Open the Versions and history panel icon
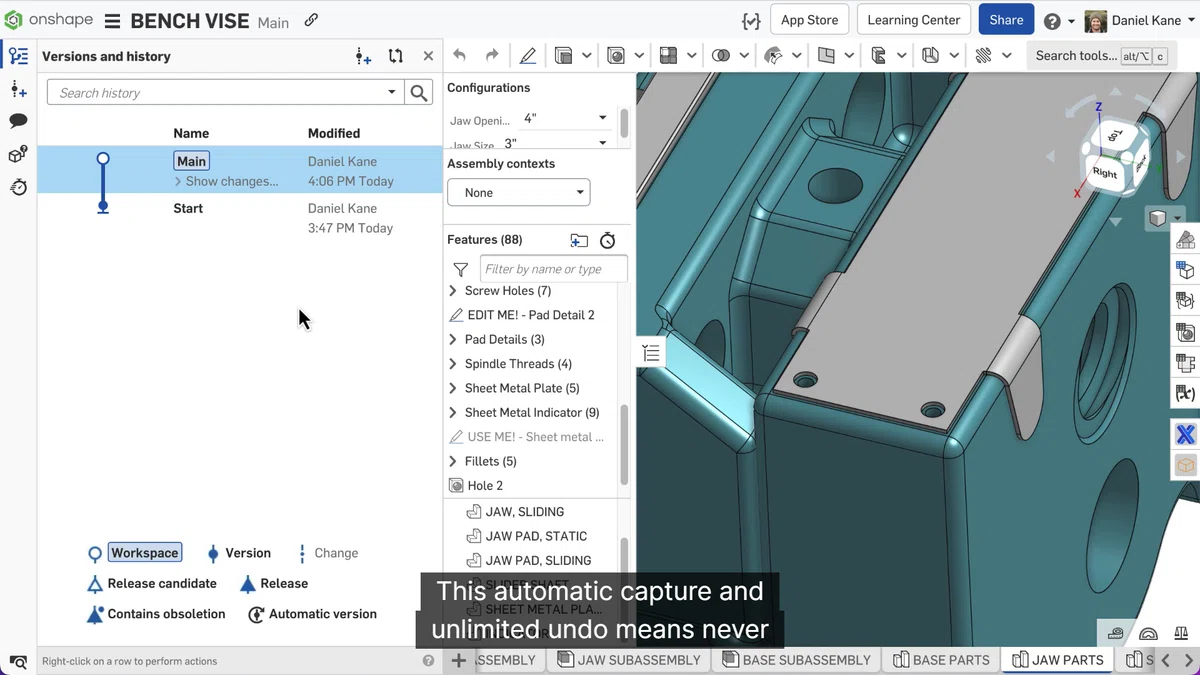 click(18, 56)
